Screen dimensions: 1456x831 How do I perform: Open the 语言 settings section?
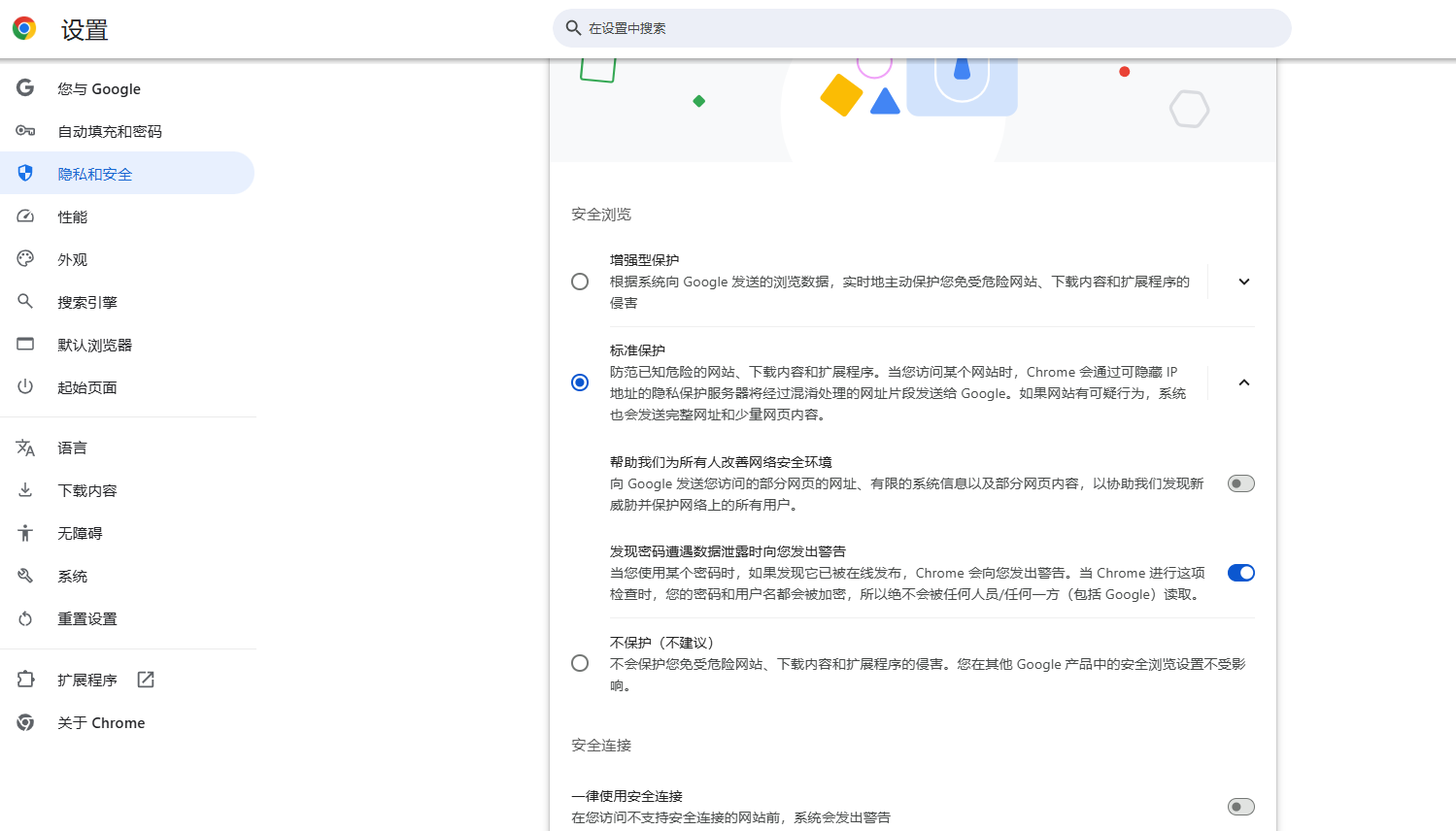pyautogui.click(x=127, y=448)
